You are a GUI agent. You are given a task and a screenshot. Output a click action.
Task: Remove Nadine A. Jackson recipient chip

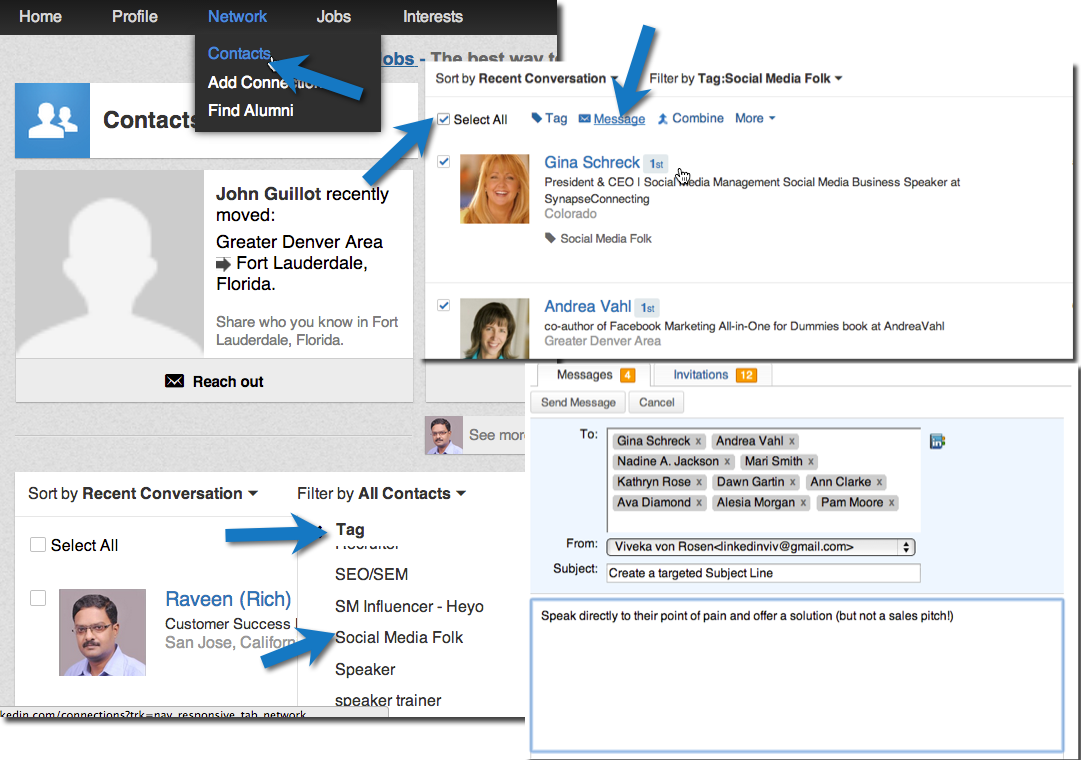727,461
